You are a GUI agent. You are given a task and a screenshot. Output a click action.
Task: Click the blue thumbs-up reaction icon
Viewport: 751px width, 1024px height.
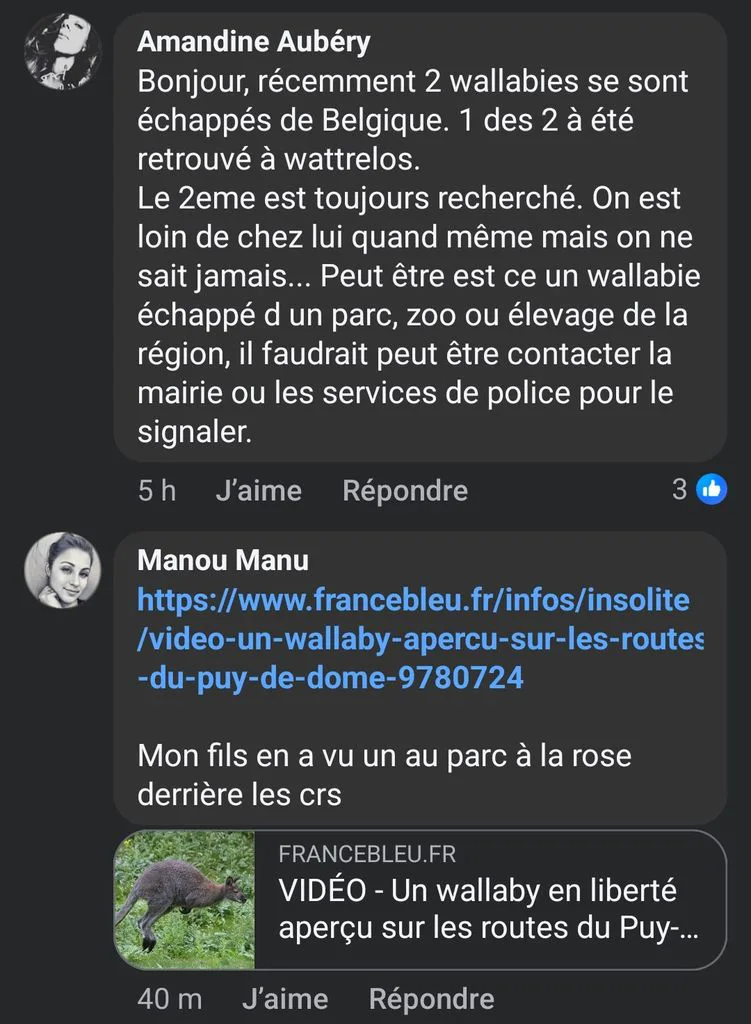[x=712, y=489]
